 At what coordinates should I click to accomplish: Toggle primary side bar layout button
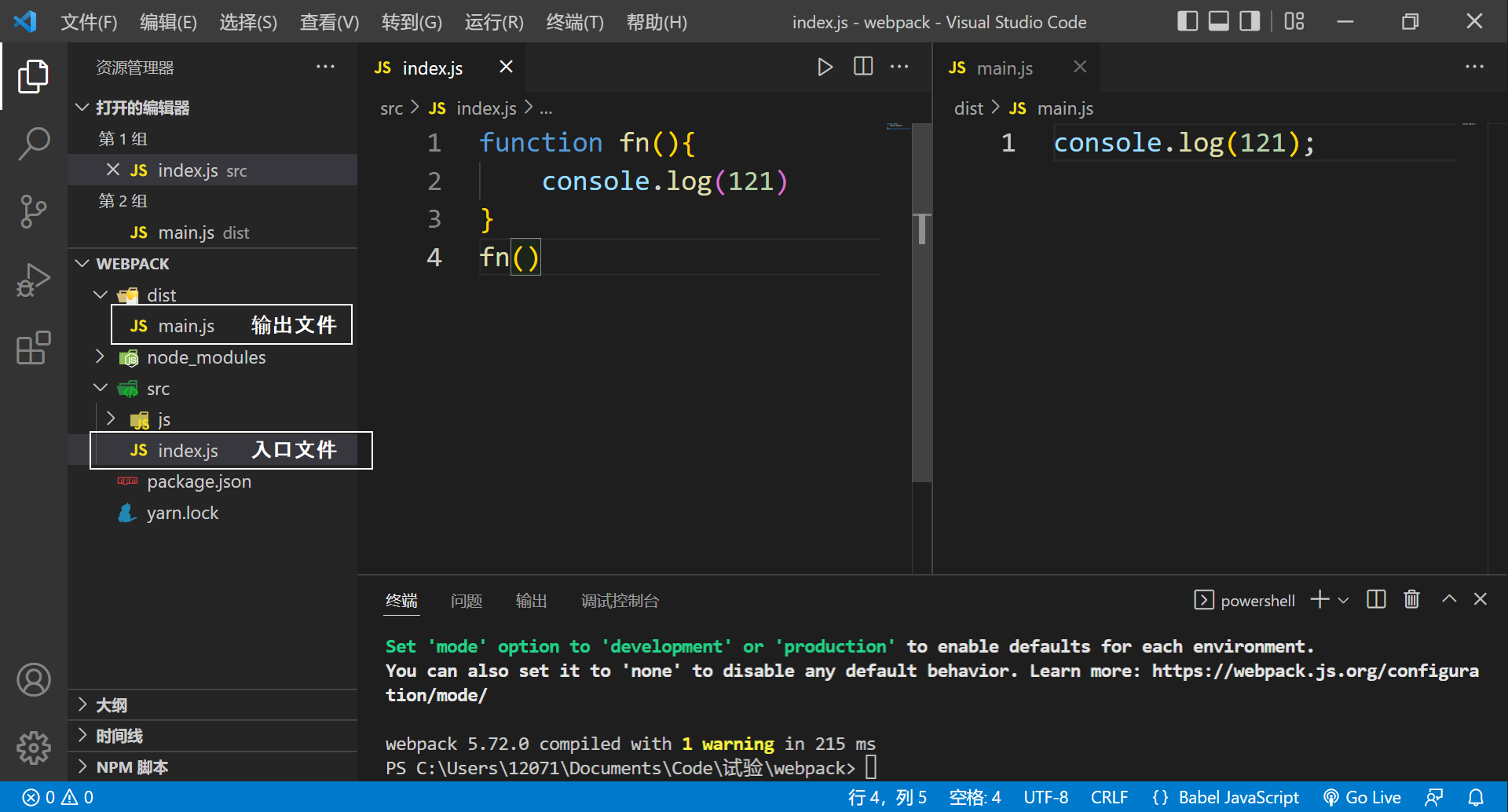(x=1188, y=21)
